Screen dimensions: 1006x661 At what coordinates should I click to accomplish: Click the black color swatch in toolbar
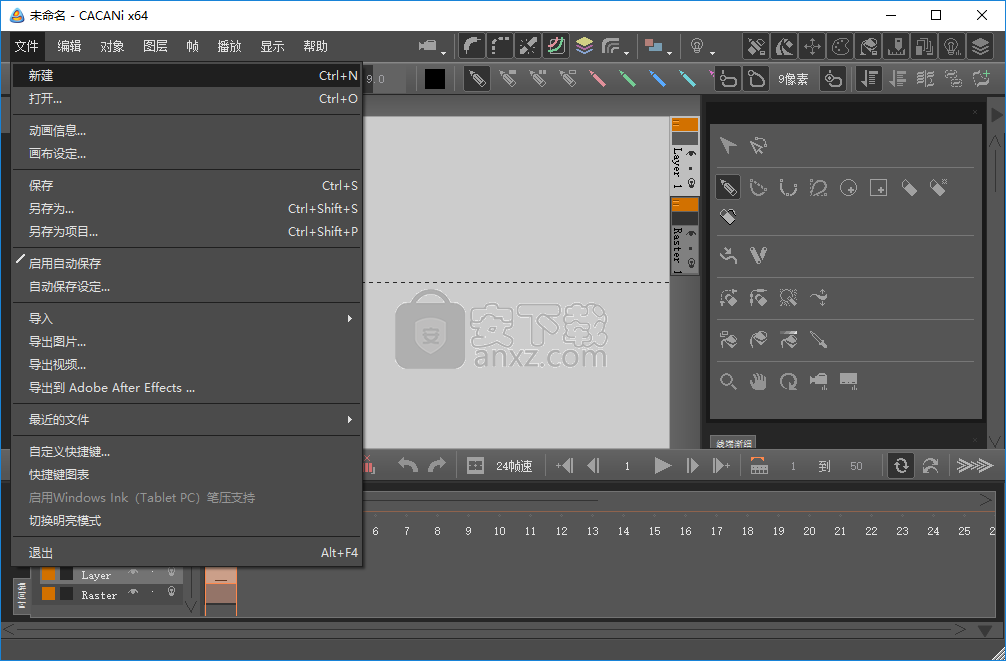tap(434, 79)
